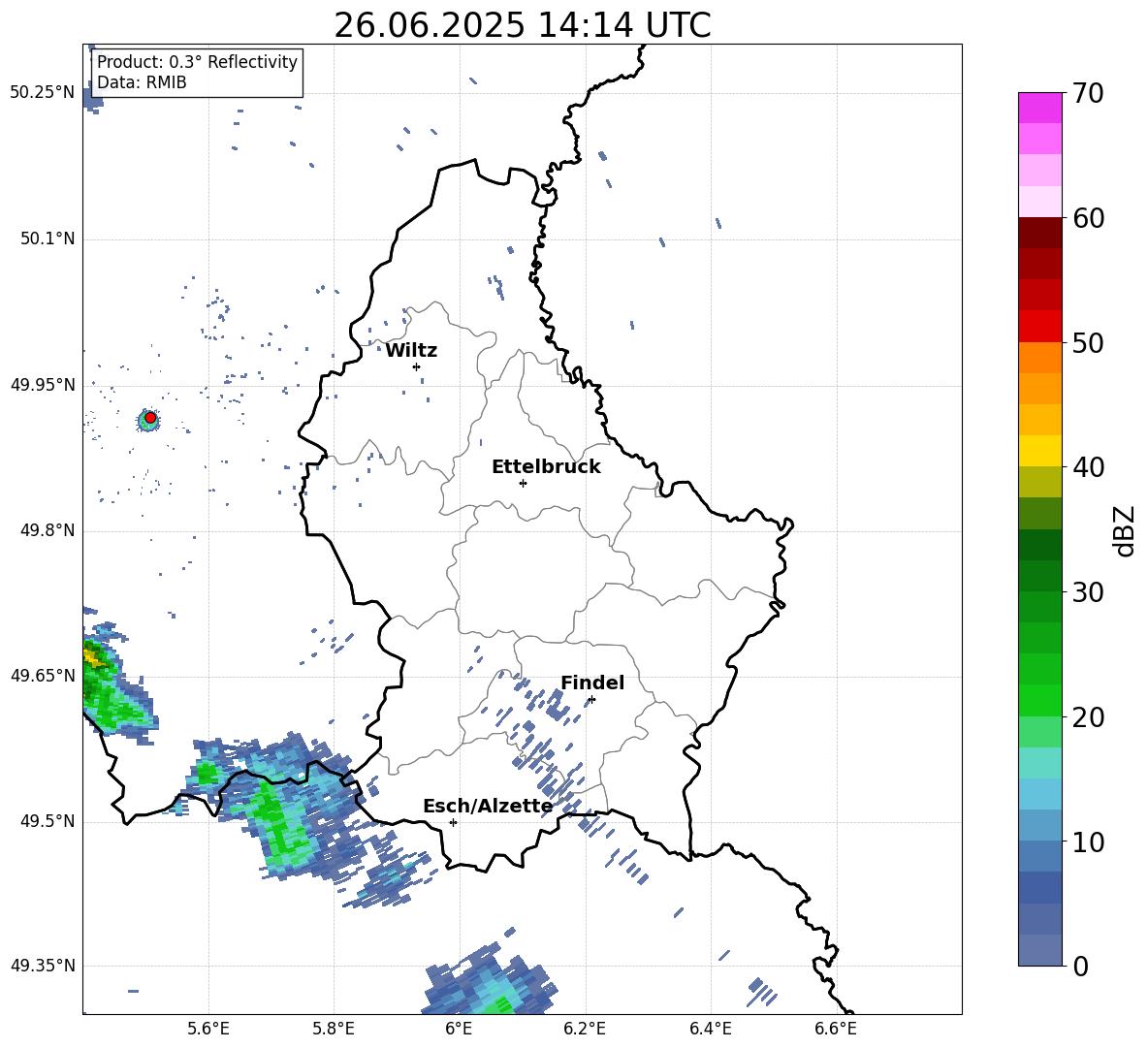The image size is (1148, 1048).
Task: Click the 30 tick on colorbar
Action: pos(1088,592)
